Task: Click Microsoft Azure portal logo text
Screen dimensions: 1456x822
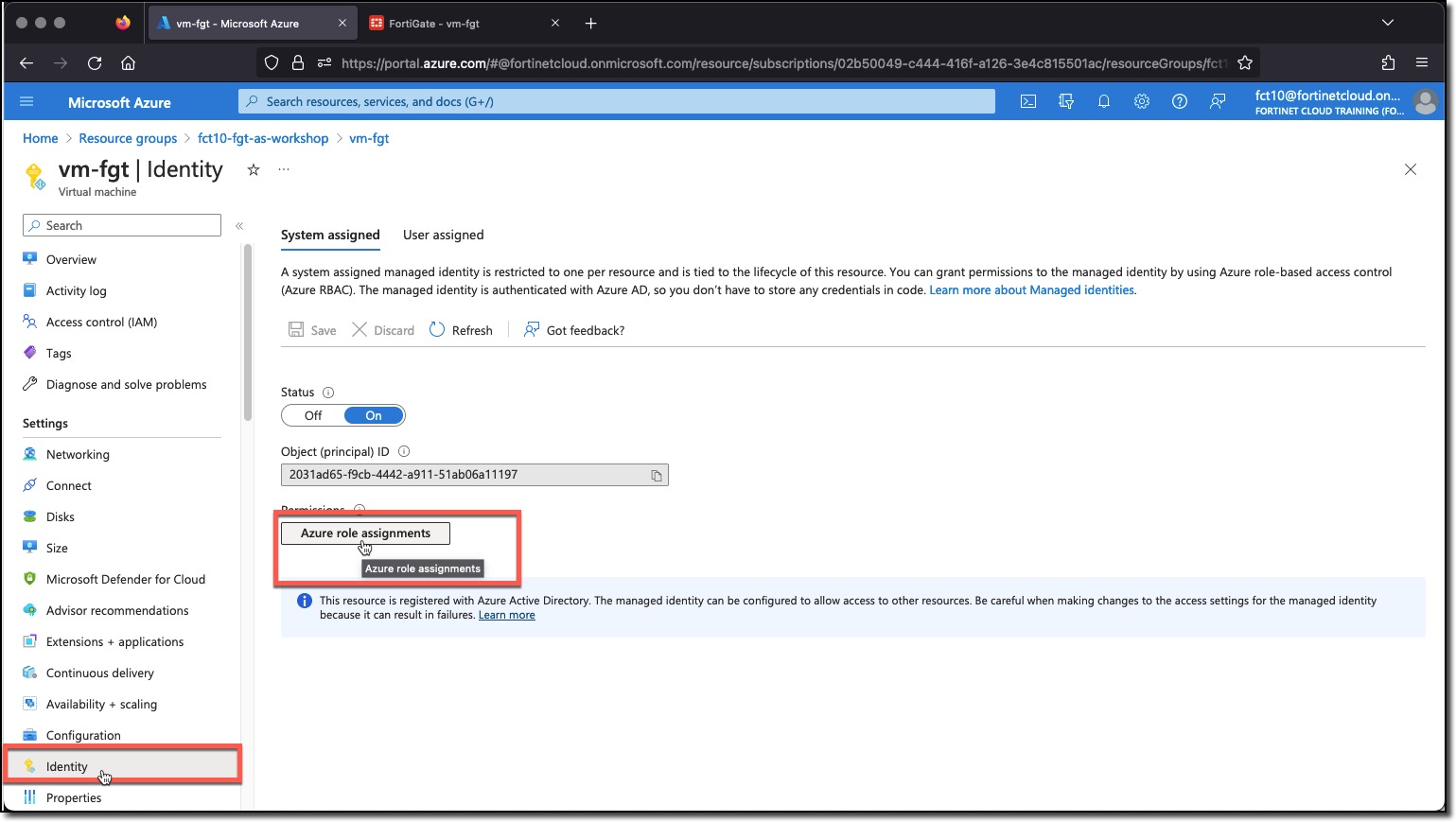Action: 119,102
